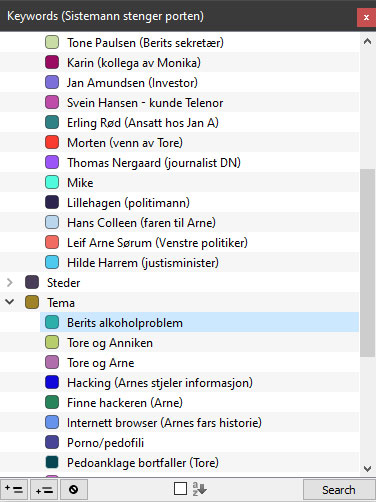The height and width of the screenshot is (502, 376).
Task: Click the scroll up arrow of the list
Action: [367, 41]
